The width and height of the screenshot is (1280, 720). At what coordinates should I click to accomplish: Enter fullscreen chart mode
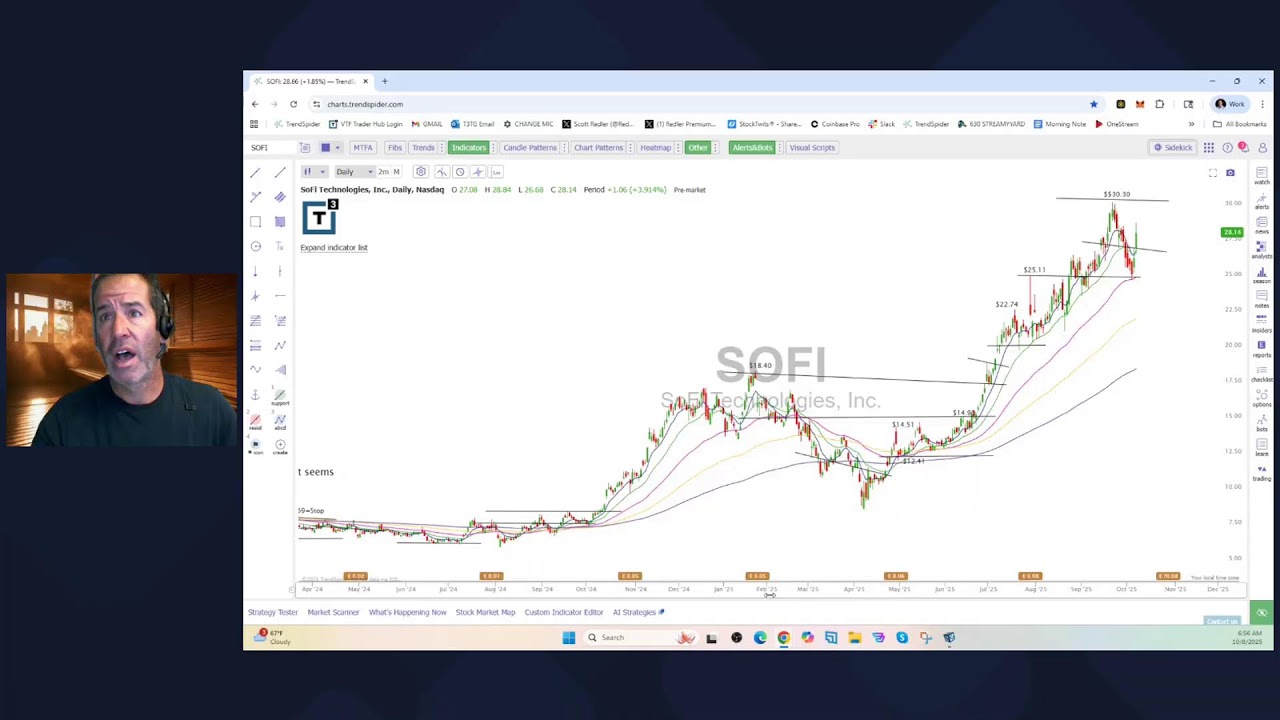[1213, 173]
